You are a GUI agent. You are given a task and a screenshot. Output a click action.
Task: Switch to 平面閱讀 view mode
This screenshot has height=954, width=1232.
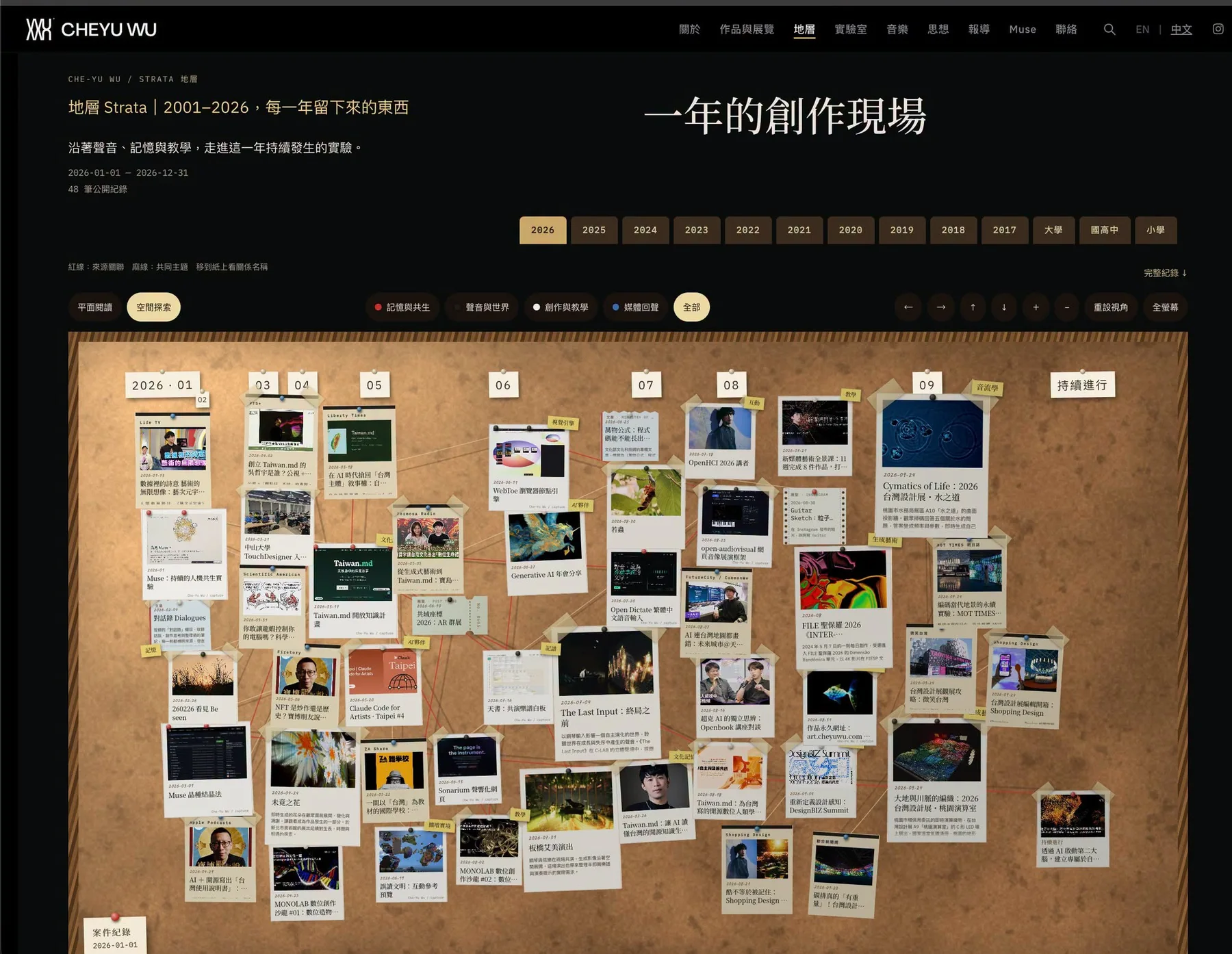(x=94, y=307)
